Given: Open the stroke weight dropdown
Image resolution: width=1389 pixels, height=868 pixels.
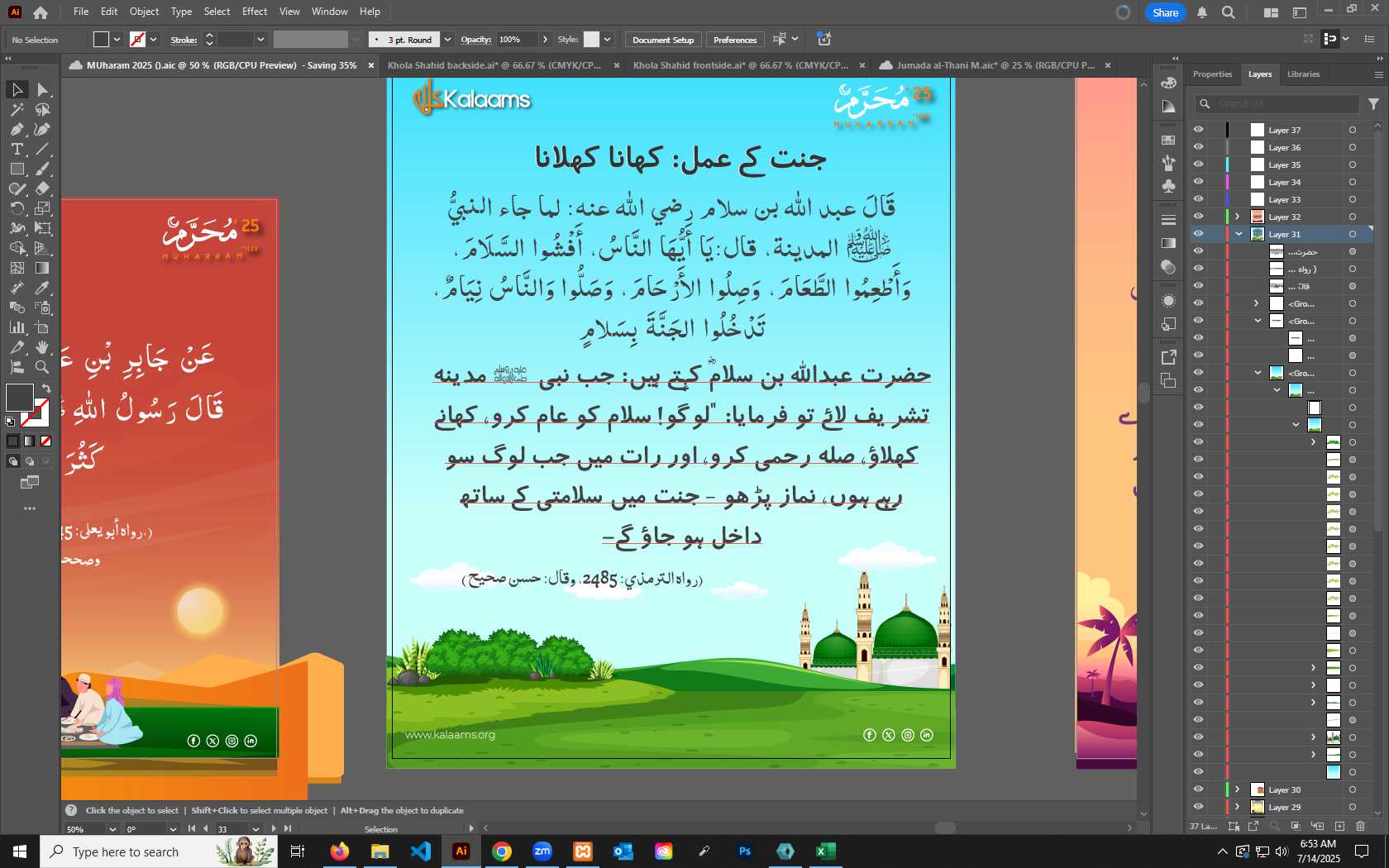Looking at the screenshot, I should (x=260, y=40).
